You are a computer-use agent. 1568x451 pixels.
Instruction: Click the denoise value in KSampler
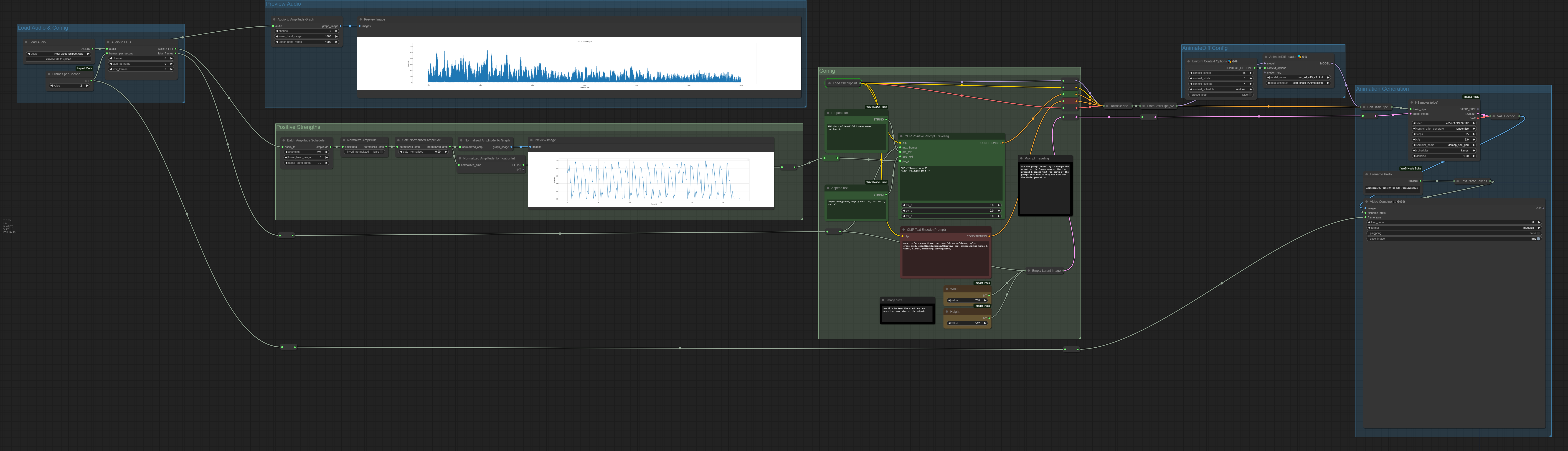point(1444,156)
